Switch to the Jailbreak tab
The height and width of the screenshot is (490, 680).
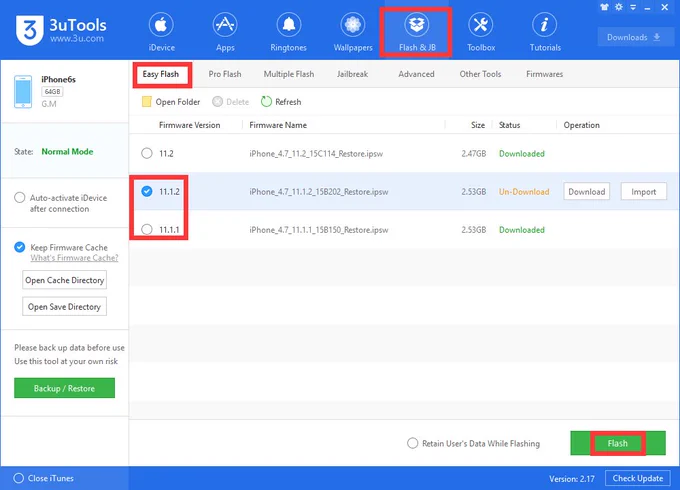[352, 74]
